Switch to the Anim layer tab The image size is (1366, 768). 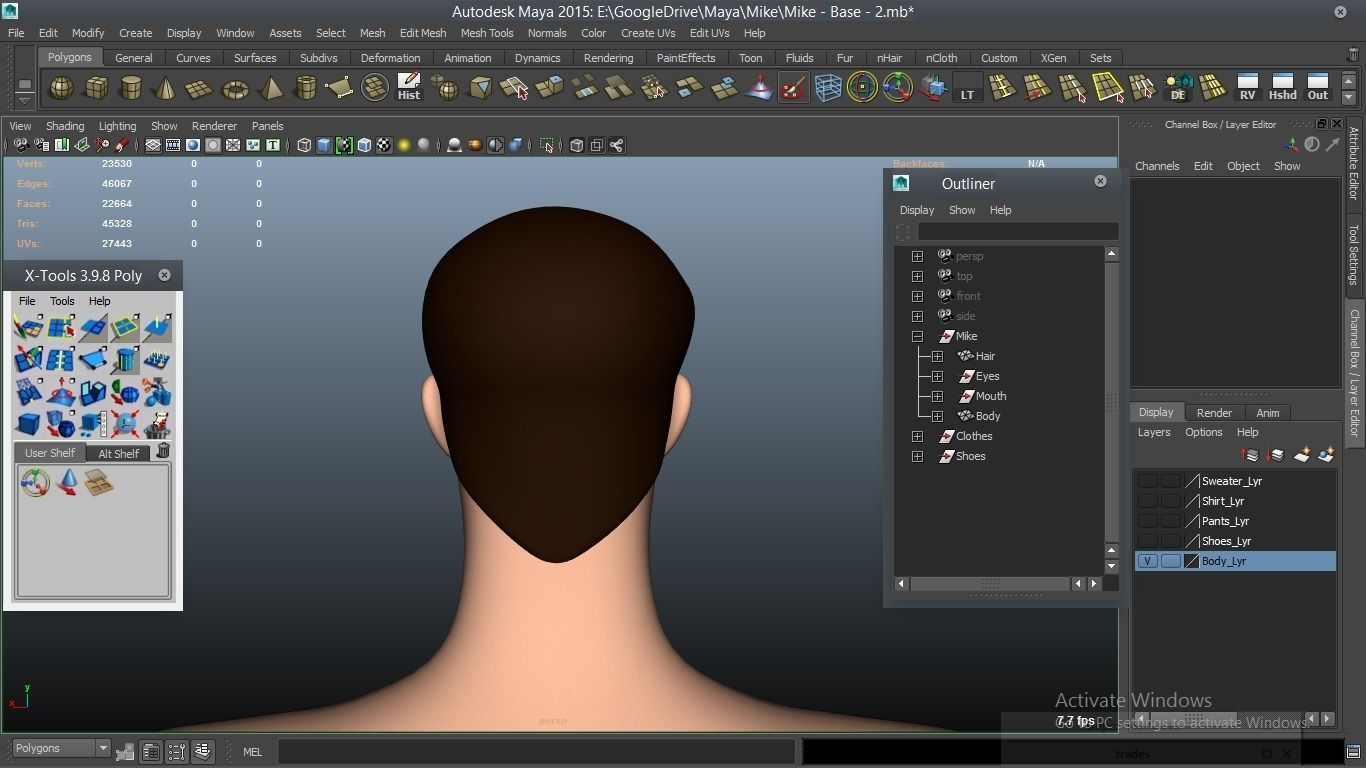1267,413
